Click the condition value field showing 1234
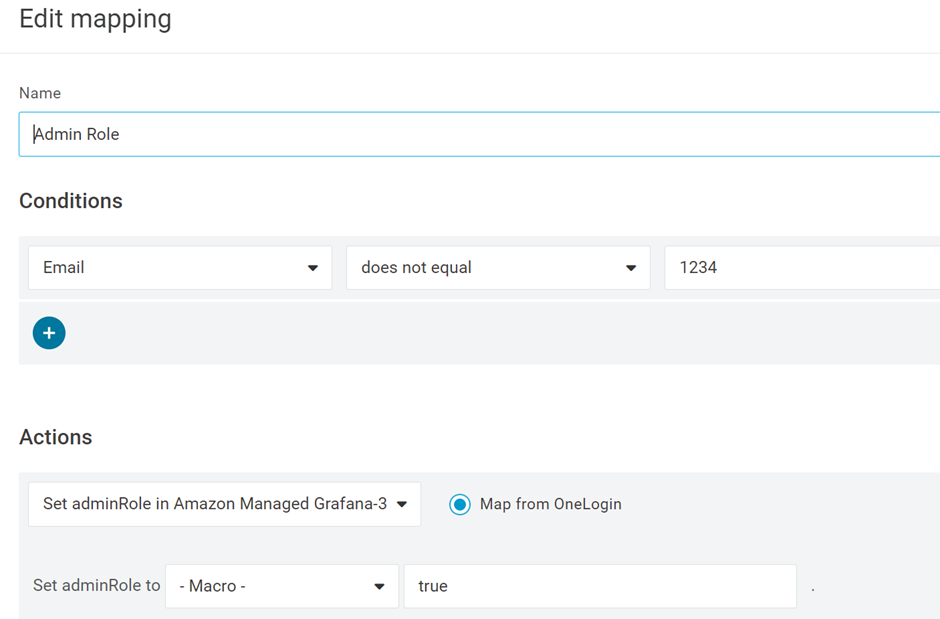 pos(802,268)
